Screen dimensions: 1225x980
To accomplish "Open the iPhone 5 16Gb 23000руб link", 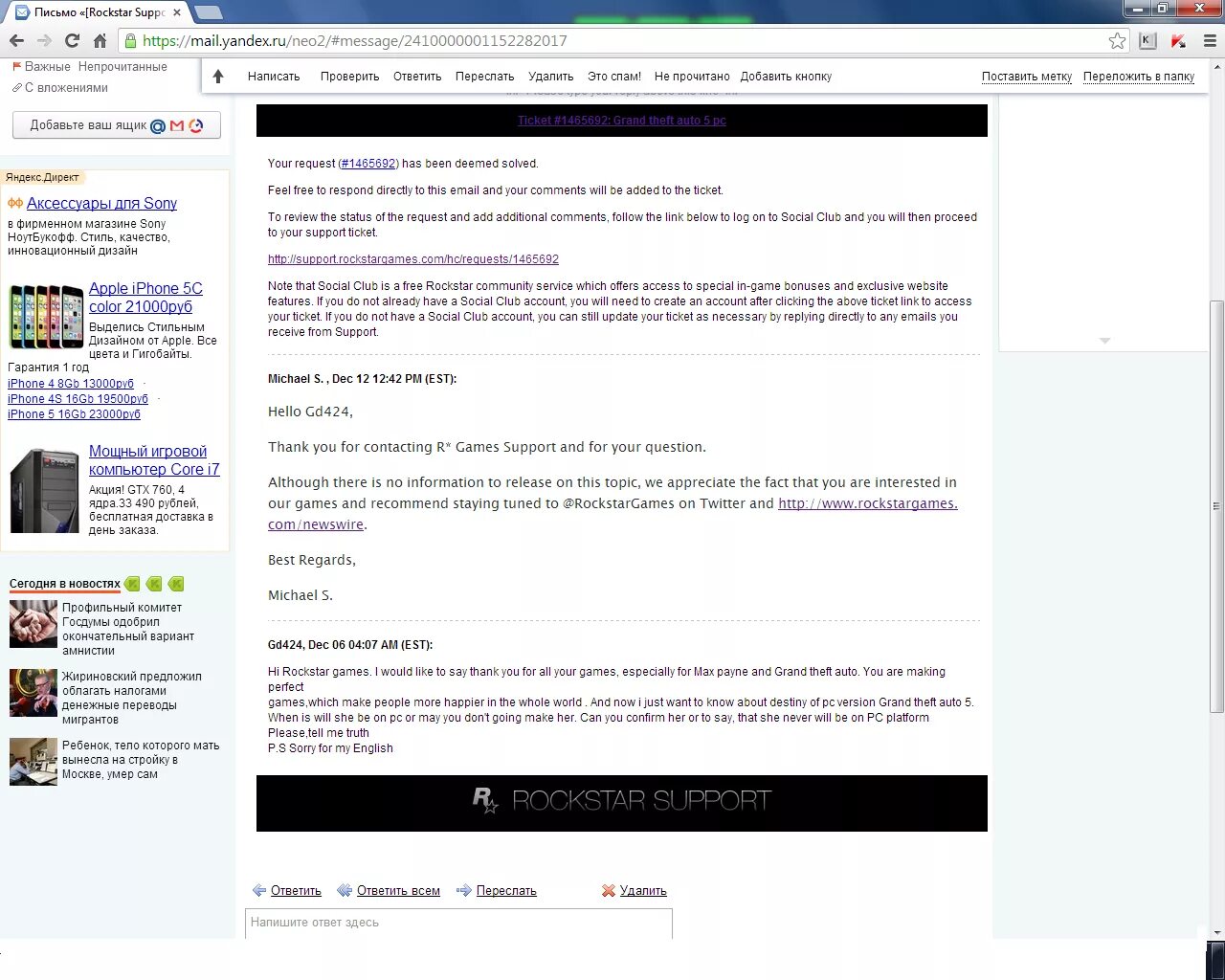I will (74, 414).
